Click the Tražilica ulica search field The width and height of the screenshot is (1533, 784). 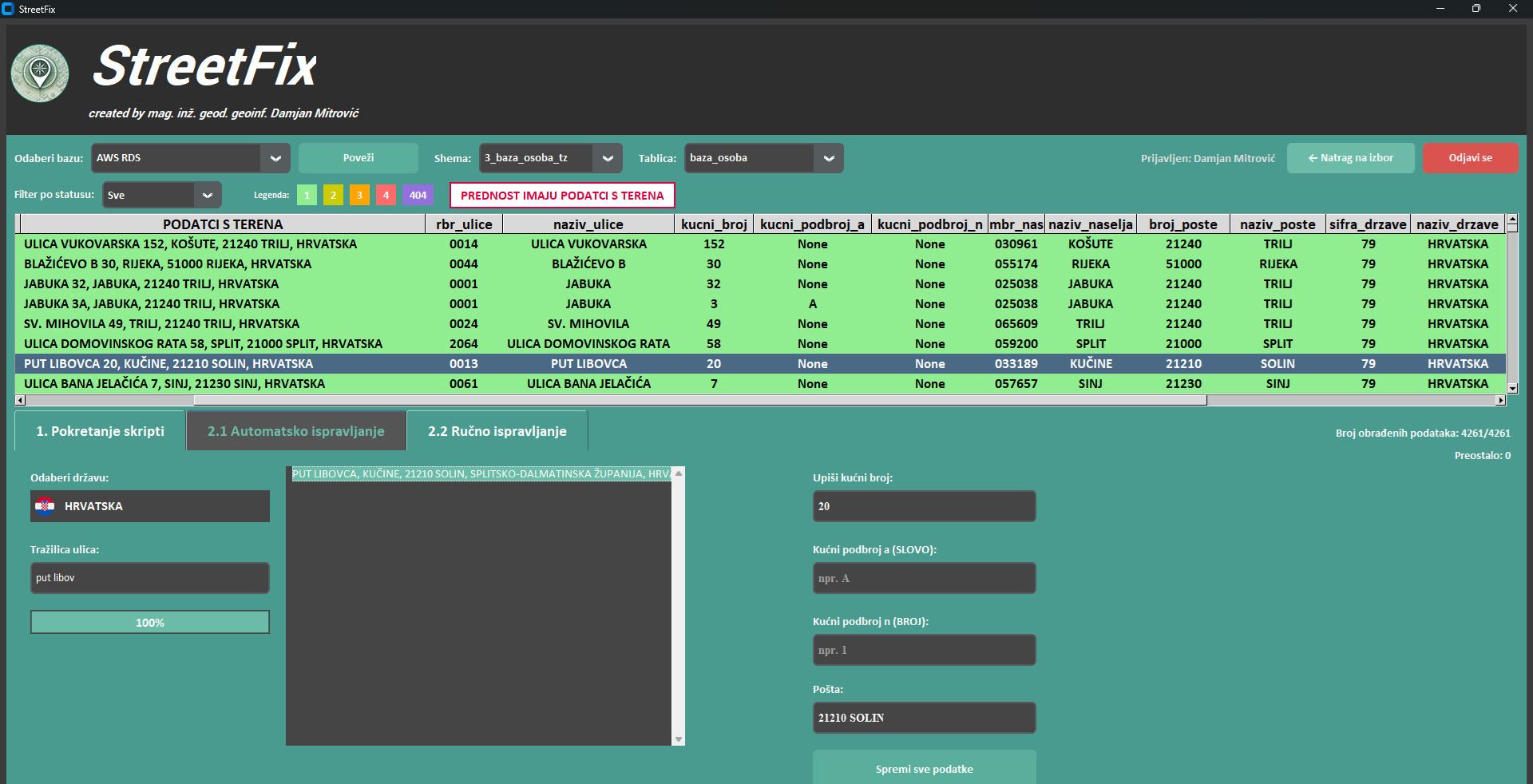point(150,578)
